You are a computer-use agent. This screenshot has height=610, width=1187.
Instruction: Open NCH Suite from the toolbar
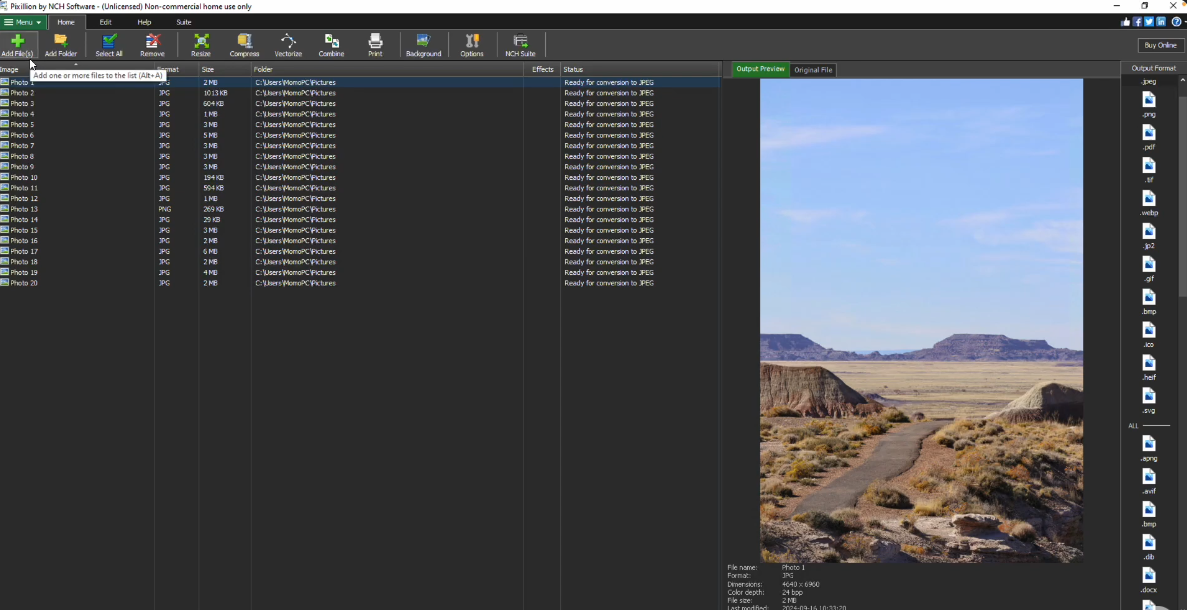pyautogui.click(x=520, y=45)
